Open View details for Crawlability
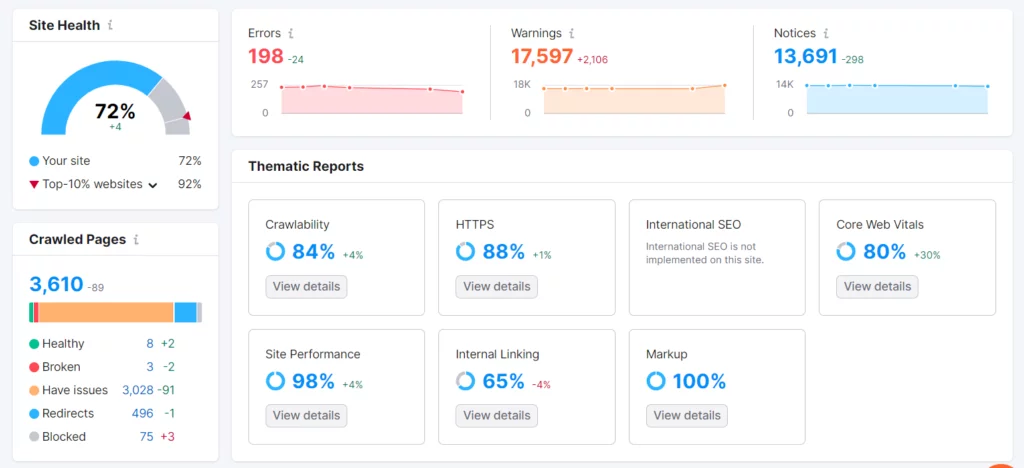1024x468 pixels. [x=306, y=287]
